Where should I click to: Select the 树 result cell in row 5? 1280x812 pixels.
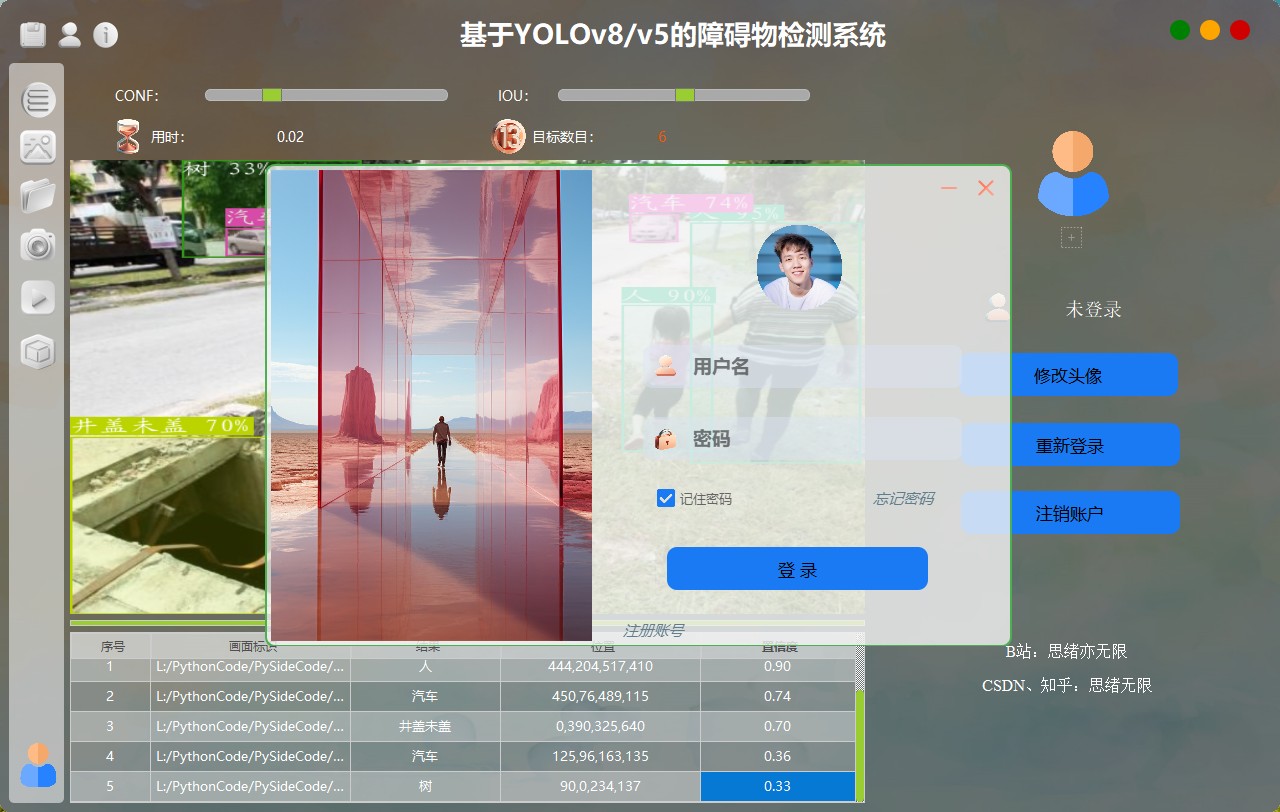tap(425, 786)
